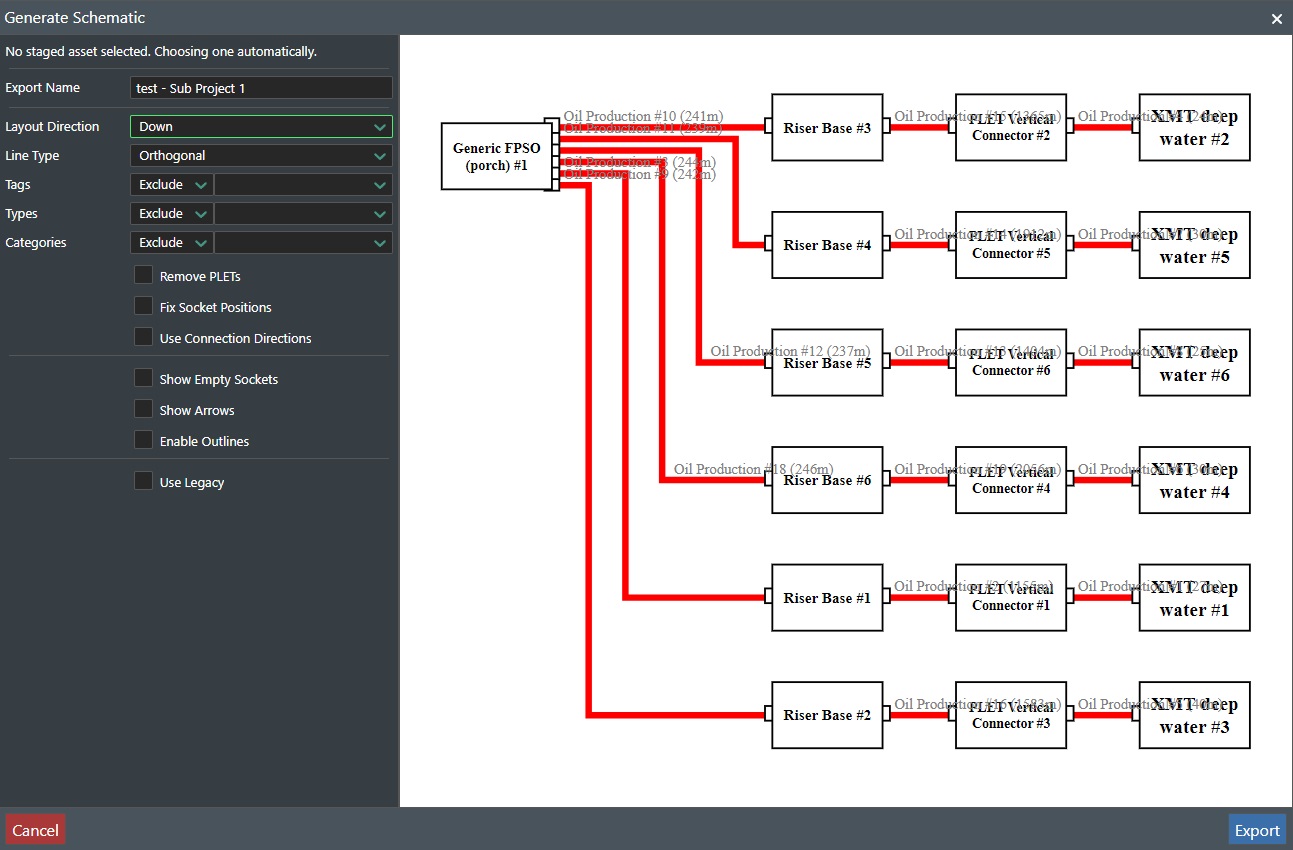Screen dimensions: 1293x850
Task: Tick the Use Legacy checkbox
Action: pyautogui.click(x=144, y=481)
